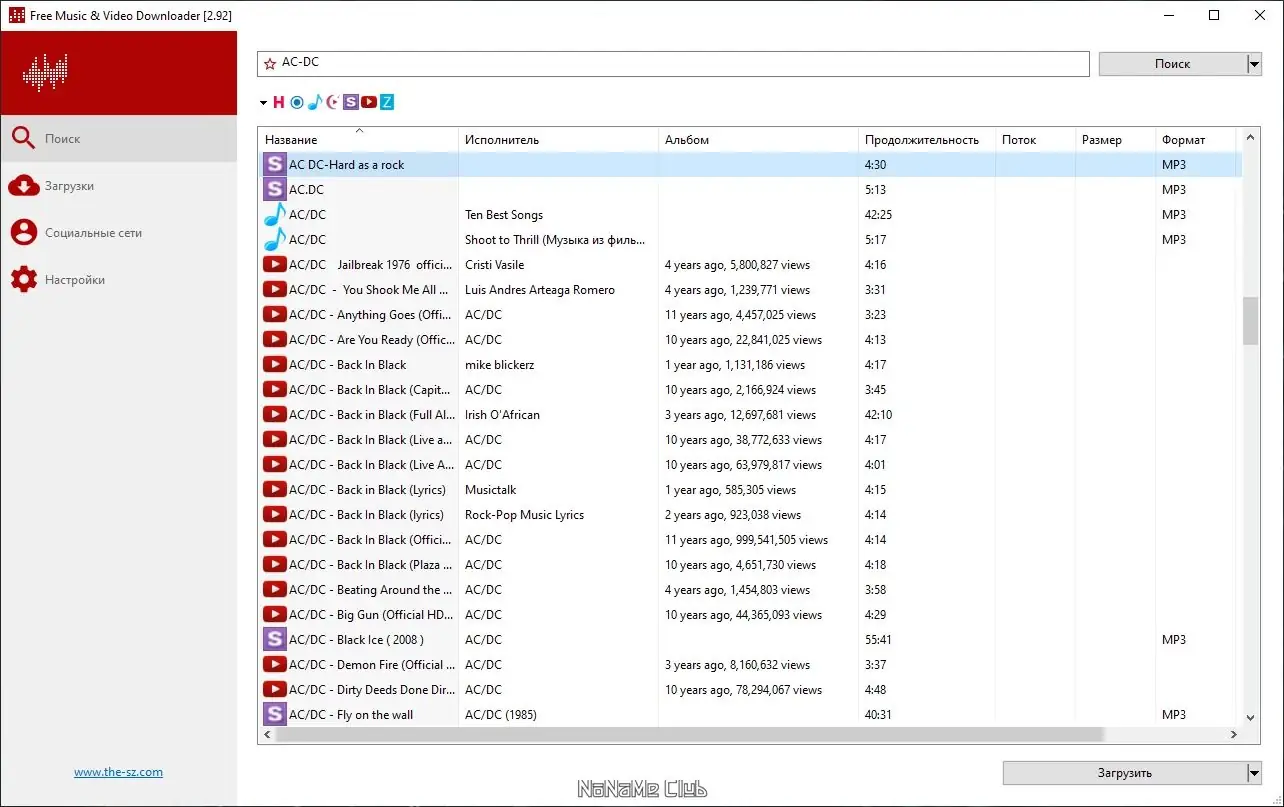Click the YouTube icon for Big Gun
1284x807 pixels.
click(x=274, y=614)
